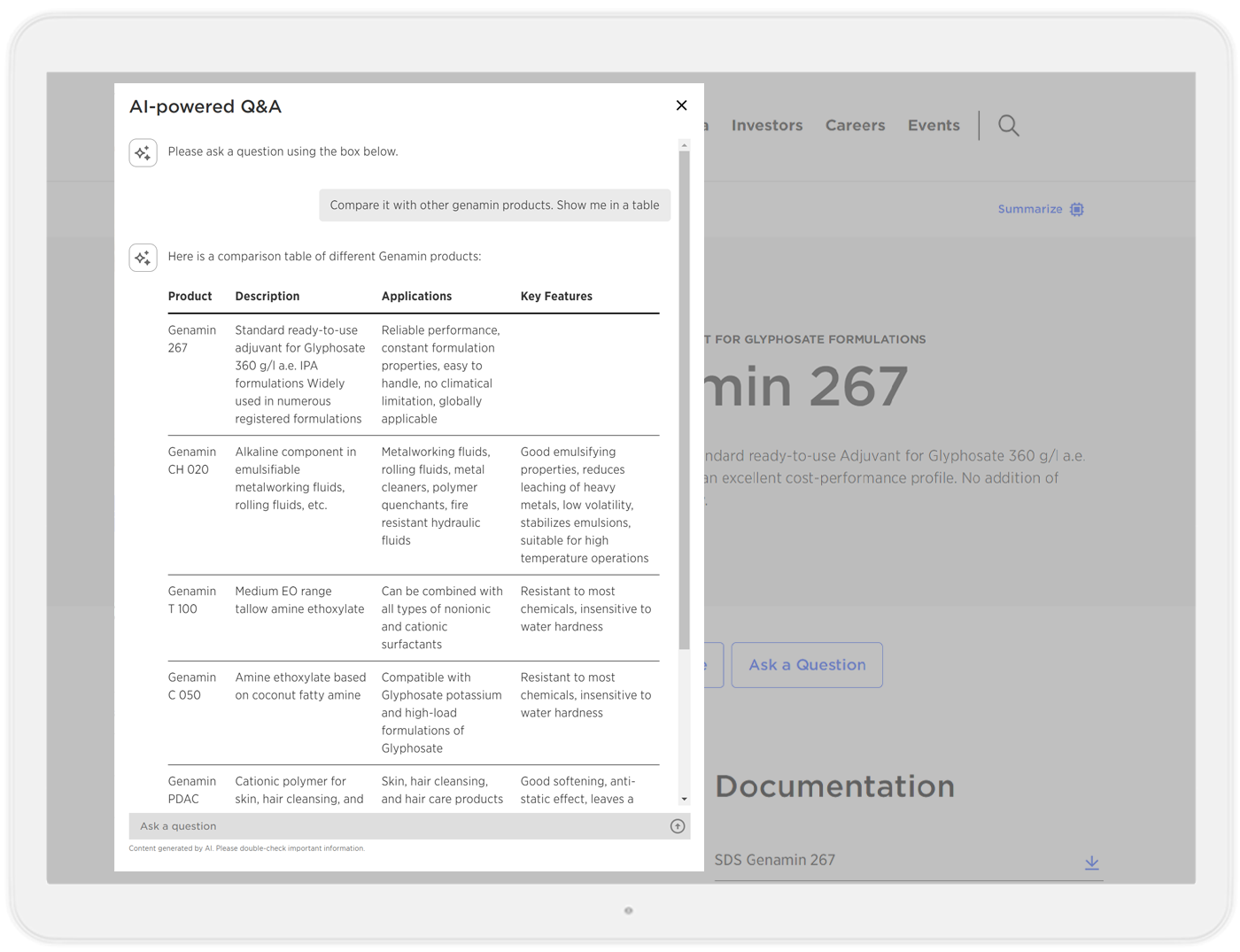
Task: Click the 'Alkaline component in emulsifiable' description cell
Action: pyautogui.click(x=296, y=478)
